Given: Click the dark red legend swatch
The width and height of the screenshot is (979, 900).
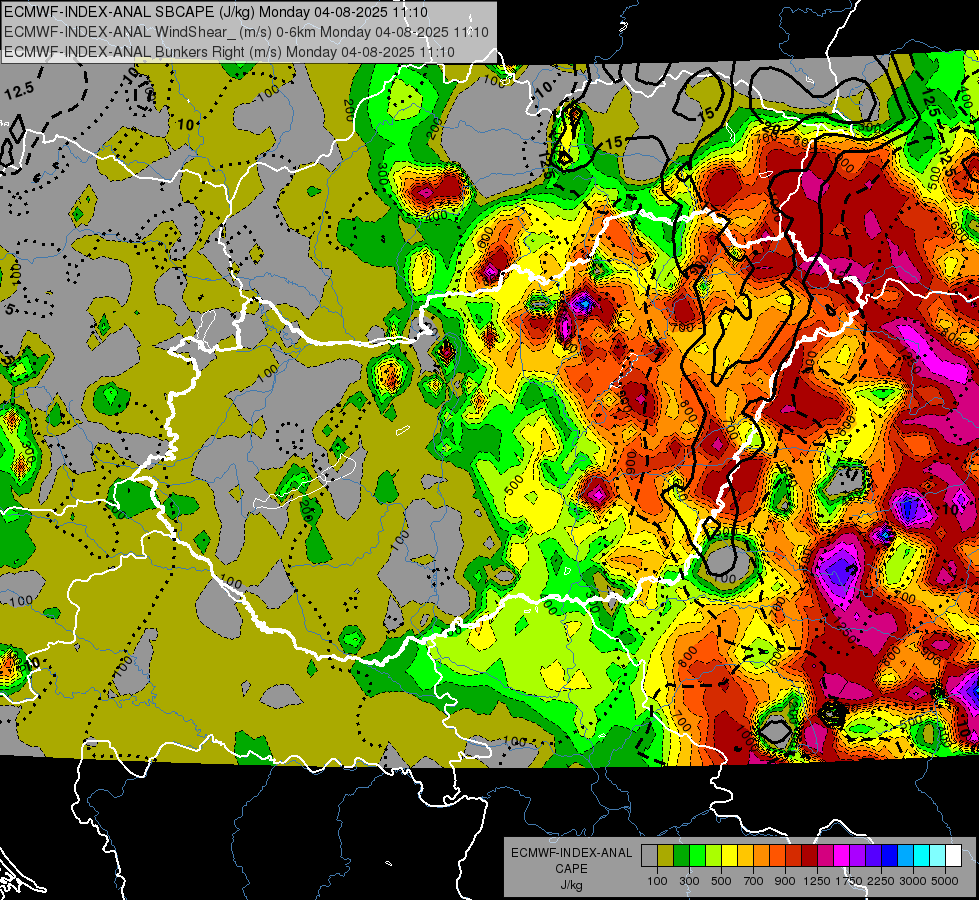Looking at the screenshot, I should tap(809, 855).
